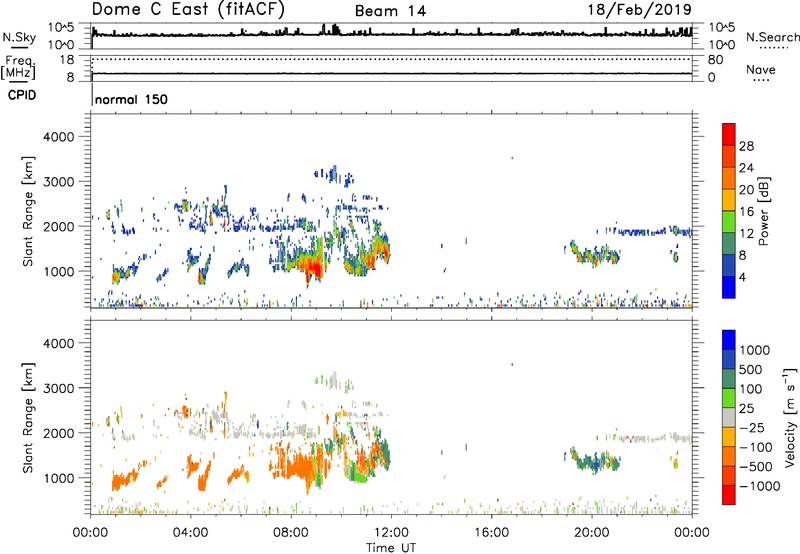Image resolution: width=800 pixels, height=554 pixels.
Task: Click the date '18/Feb/2019'
Action: click(640, 9)
